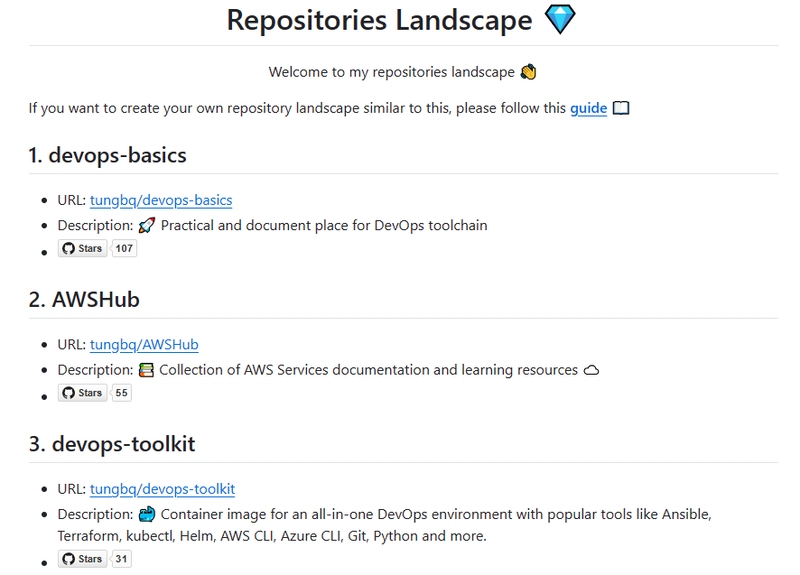Click the diamond emoji in the title
The image size is (800, 575).
click(x=560, y=19)
